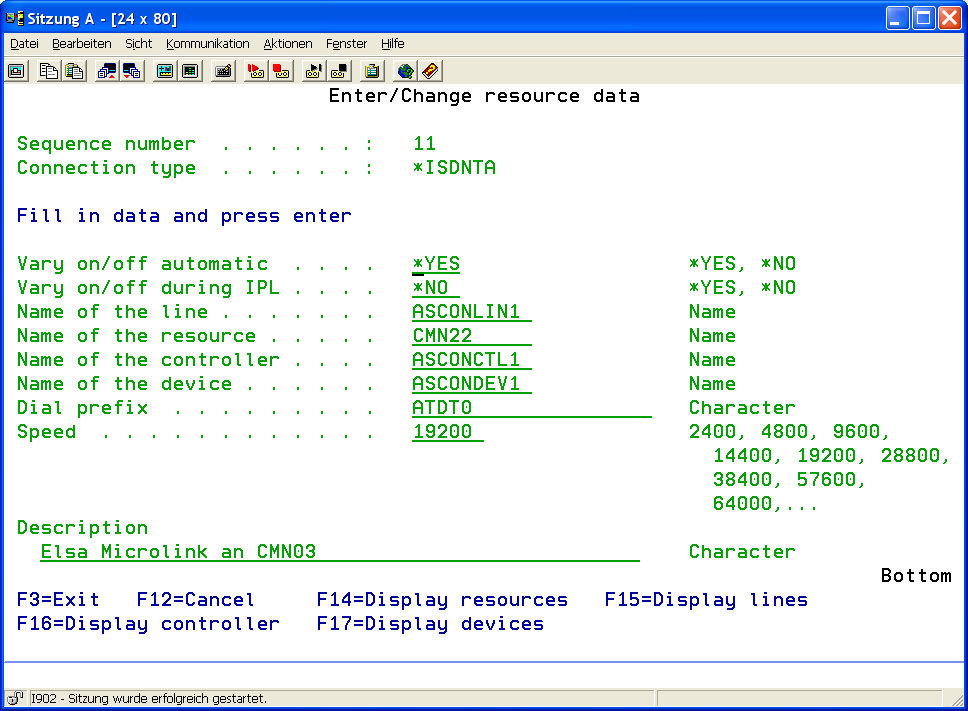The height and width of the screenshot is (711, 968).
Task: Start macro recording with red play icon
Action: pyautogui.click(x=256, y=71)
